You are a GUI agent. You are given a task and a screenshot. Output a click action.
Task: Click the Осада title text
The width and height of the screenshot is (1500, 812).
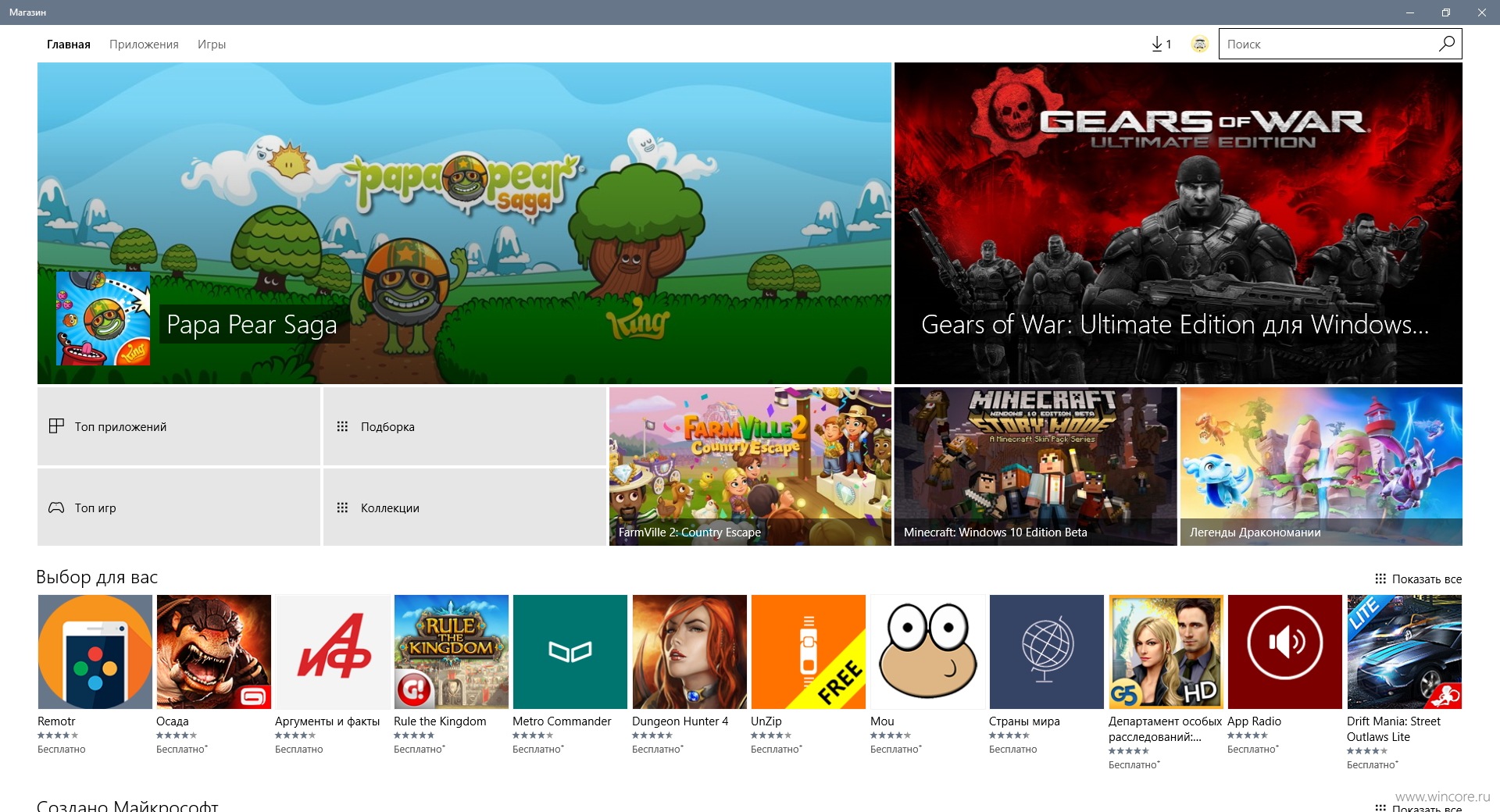[x=173, y=721]
